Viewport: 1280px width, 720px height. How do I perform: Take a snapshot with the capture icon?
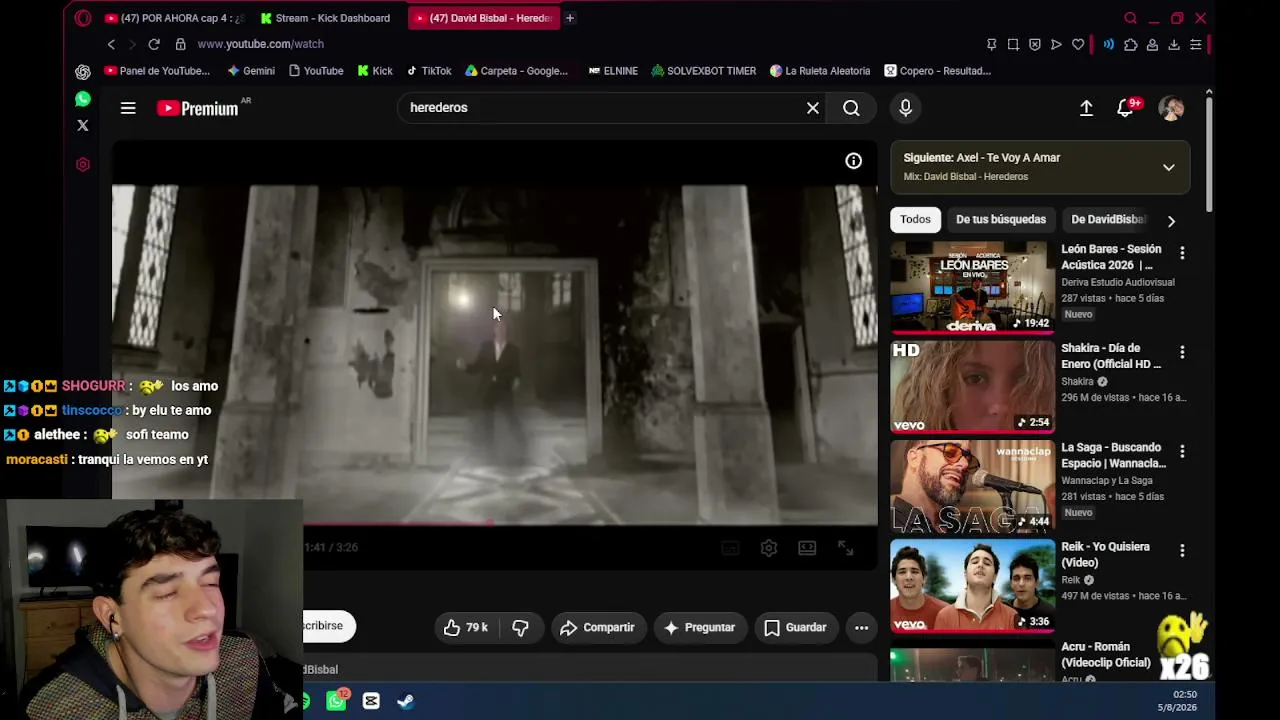(1013, 44)
